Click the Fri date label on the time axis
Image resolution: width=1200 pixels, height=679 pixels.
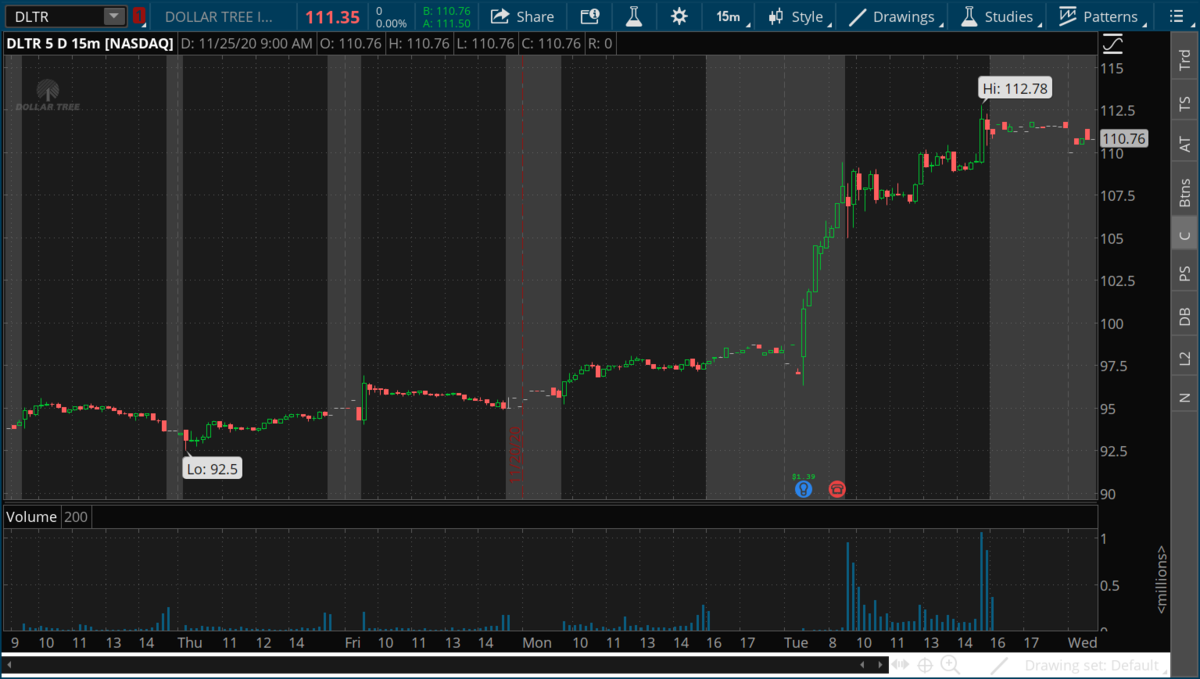click(352, 642)
